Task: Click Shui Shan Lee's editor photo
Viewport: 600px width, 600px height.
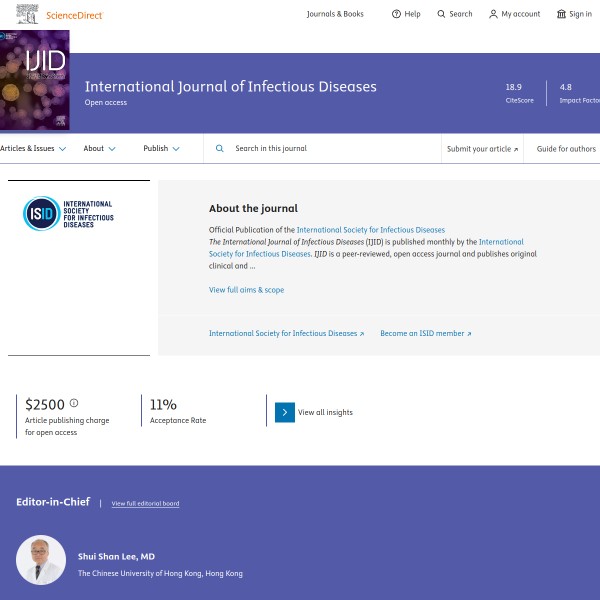Action: pos(41,561)
